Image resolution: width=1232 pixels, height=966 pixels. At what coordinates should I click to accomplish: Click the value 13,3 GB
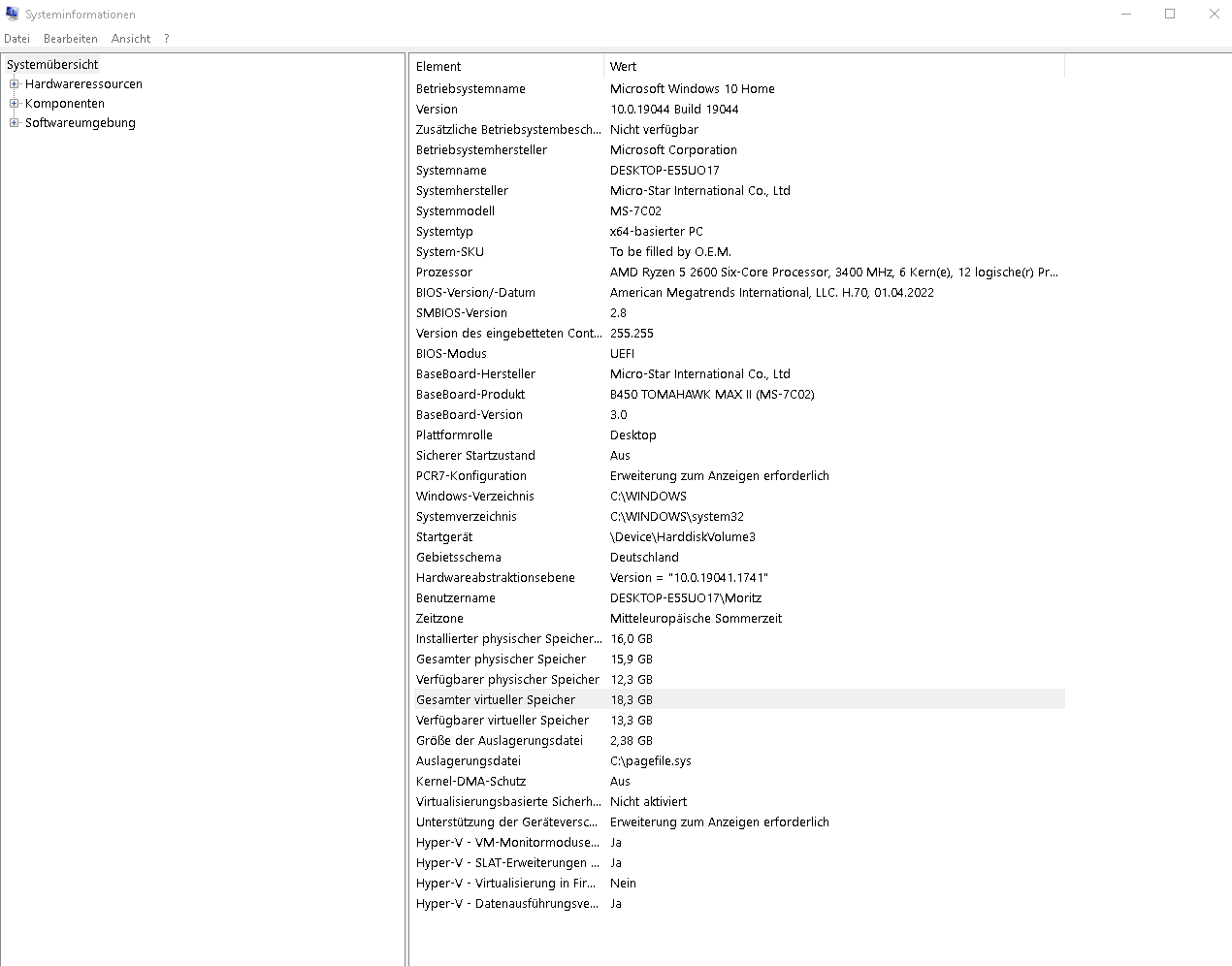(x=632, y=721)
